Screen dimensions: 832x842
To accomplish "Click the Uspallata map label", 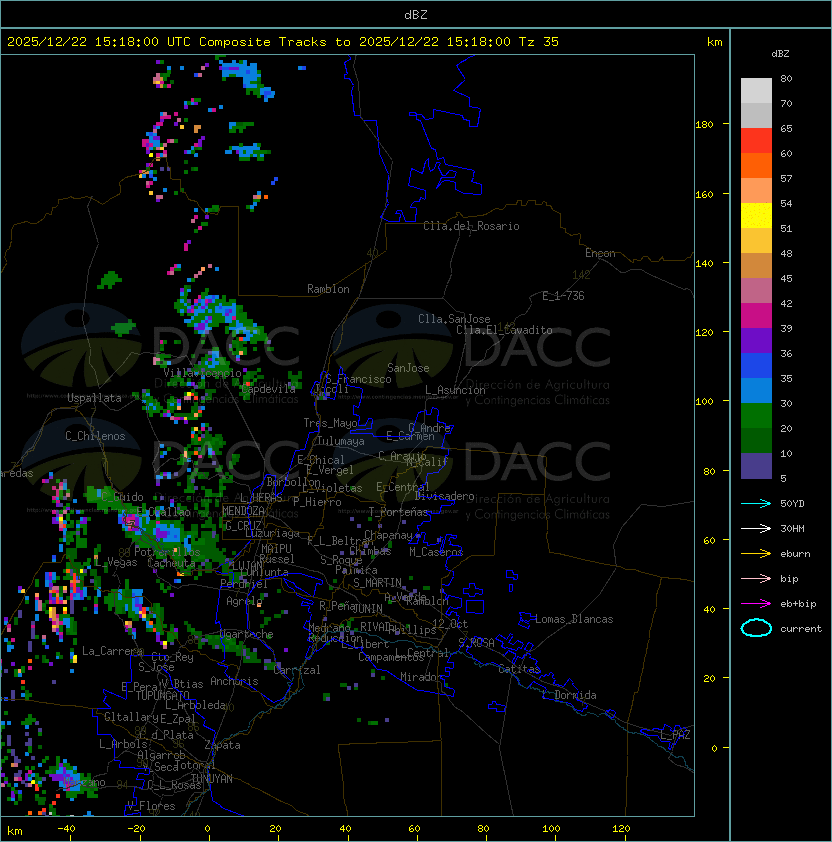I will [94, 398].
